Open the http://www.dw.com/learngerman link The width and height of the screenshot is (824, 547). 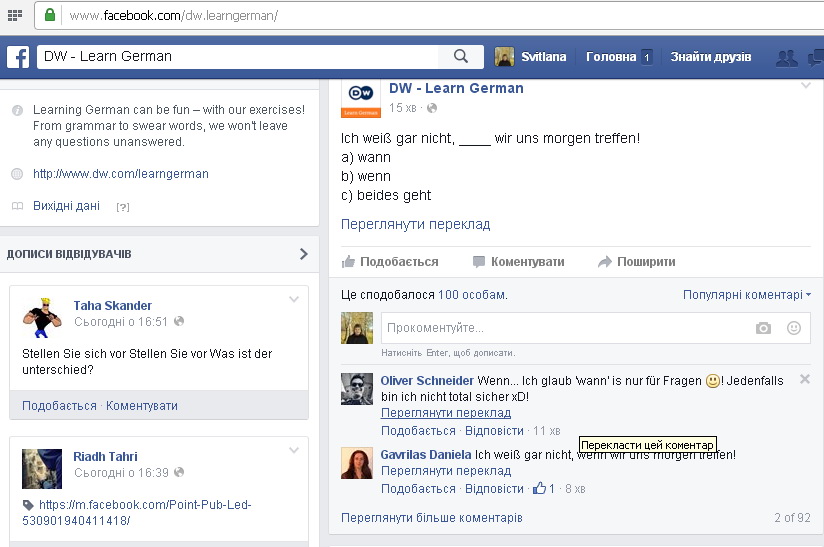point(121,174)
